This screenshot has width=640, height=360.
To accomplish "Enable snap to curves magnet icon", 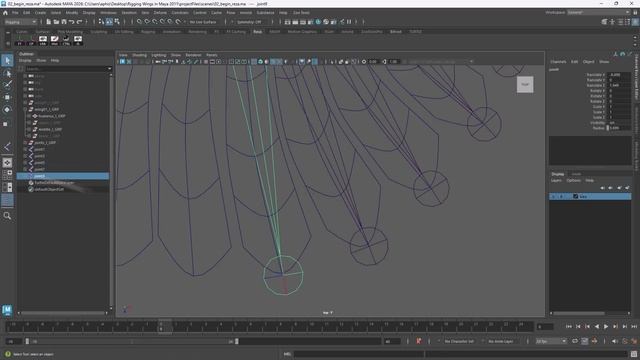I will coord(147,22).
